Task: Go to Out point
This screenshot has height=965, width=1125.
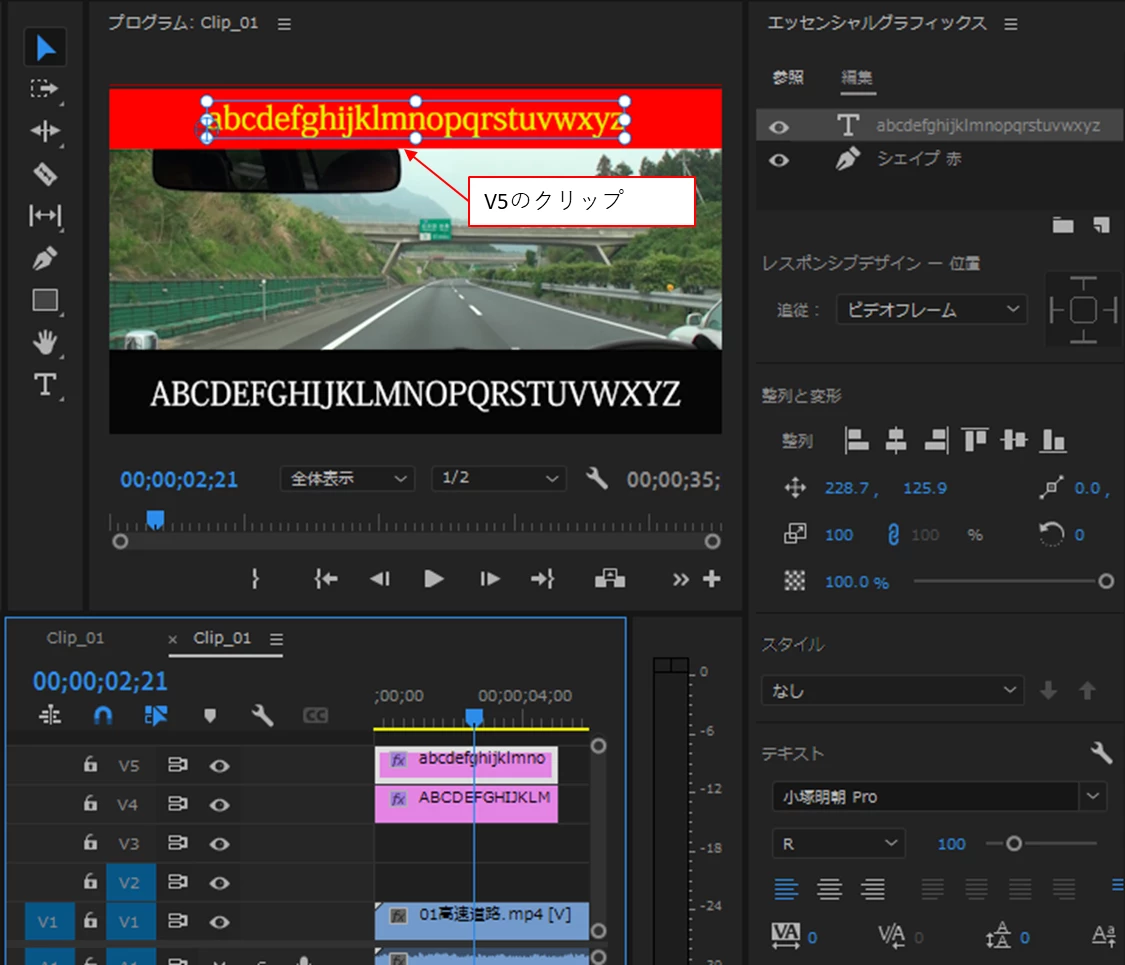Action: click(x=542, y=579)
